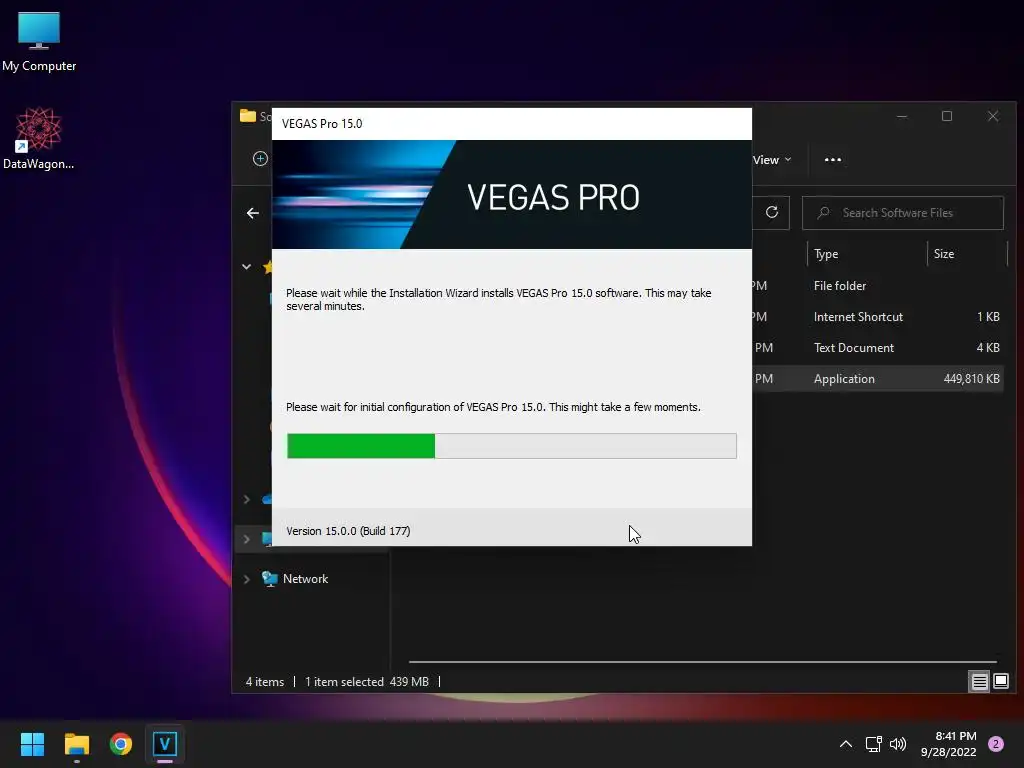Select Network in the navigation pane
The width and height of the screenshot is (1024, 768).
[x=306, y=579]
